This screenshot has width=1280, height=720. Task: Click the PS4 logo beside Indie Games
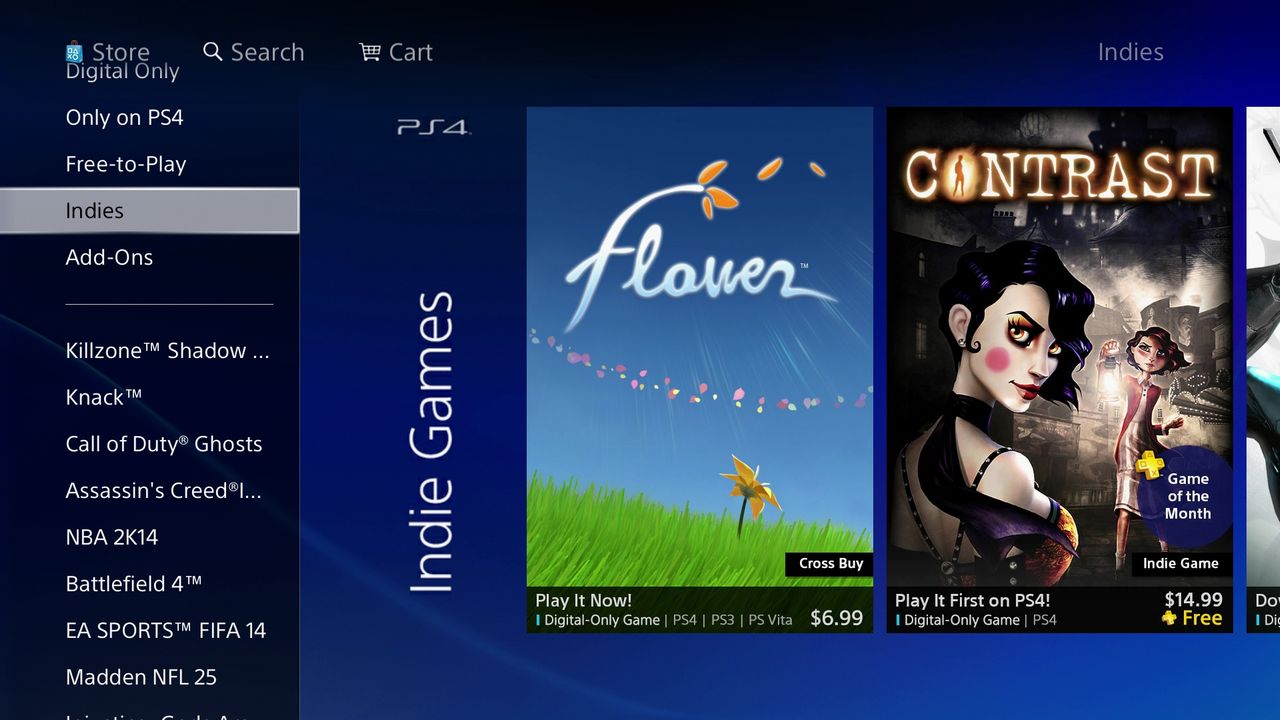coord(433,127)
